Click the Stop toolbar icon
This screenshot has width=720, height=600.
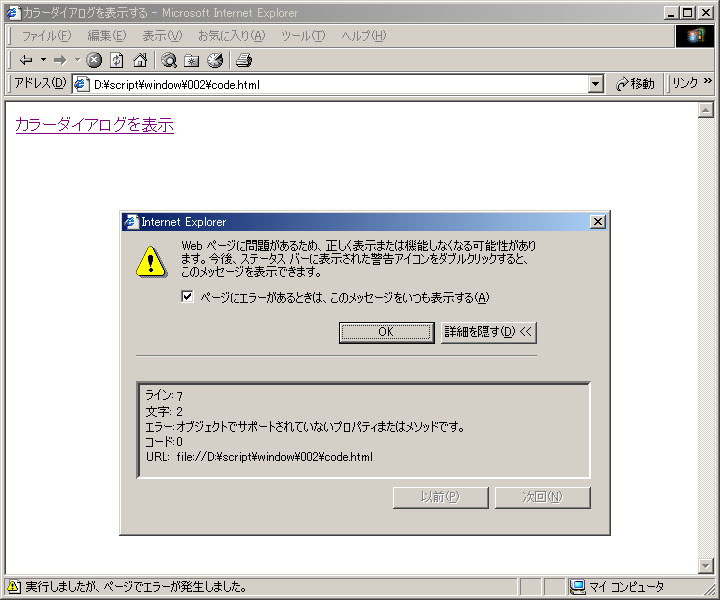click(x=94, y=60)
